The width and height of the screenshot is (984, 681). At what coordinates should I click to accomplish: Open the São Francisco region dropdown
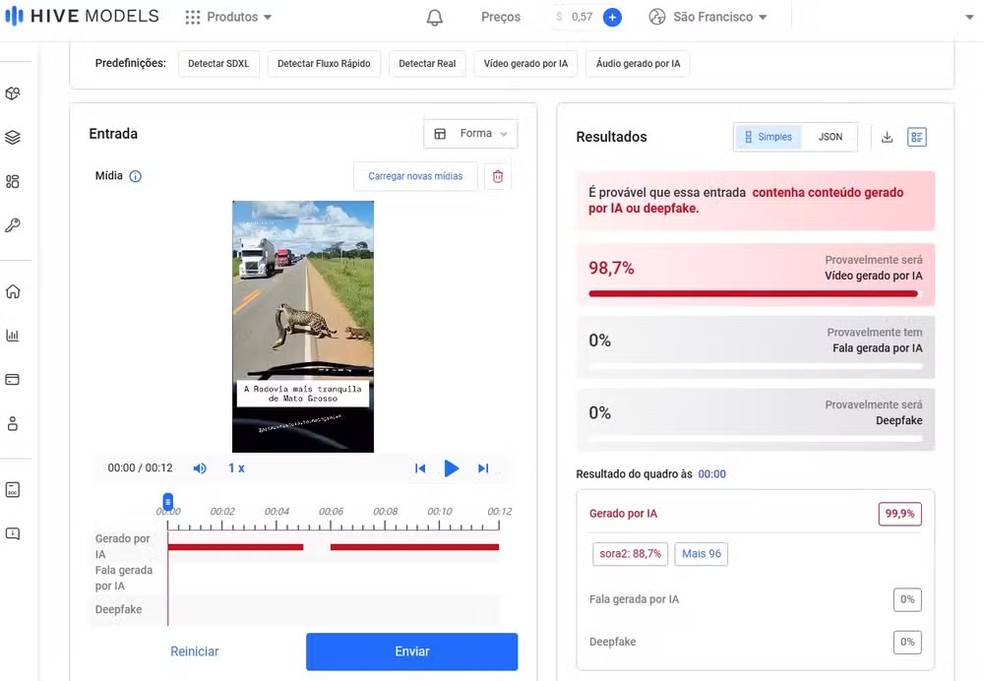(708, 17)
